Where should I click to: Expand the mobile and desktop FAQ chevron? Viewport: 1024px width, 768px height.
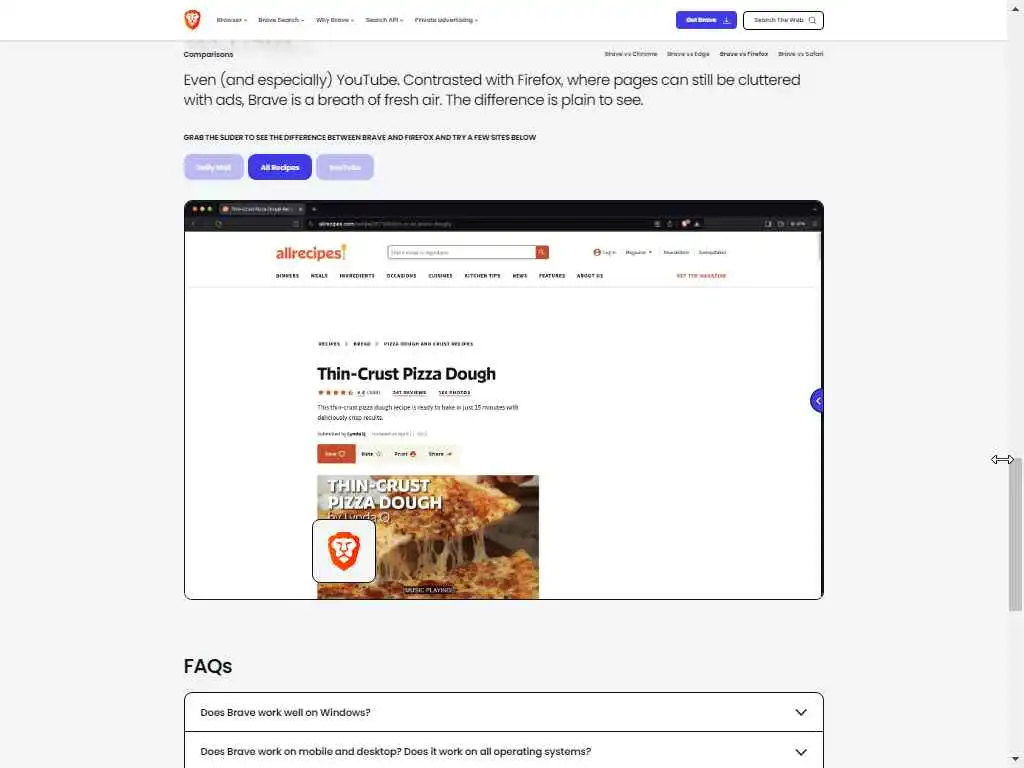tap(801, 752)
